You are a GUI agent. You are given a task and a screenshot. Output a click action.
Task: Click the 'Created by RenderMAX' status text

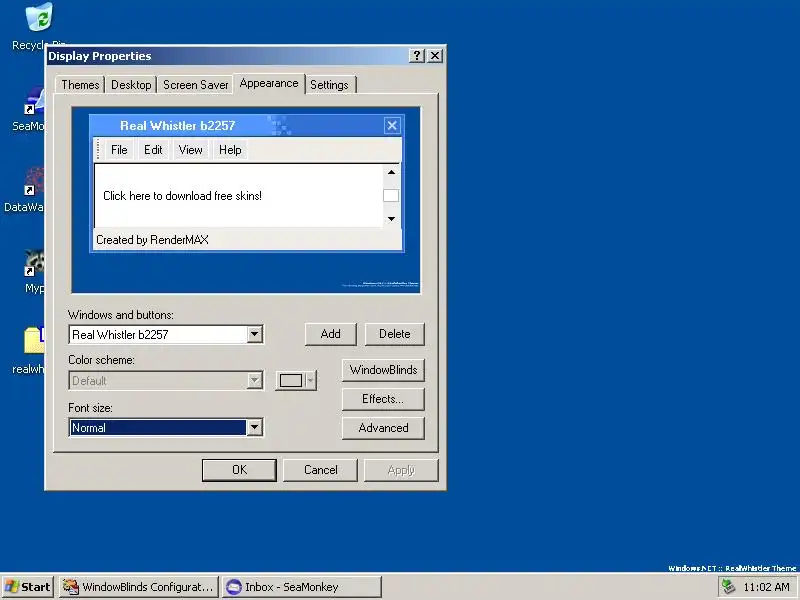[152, 240]
